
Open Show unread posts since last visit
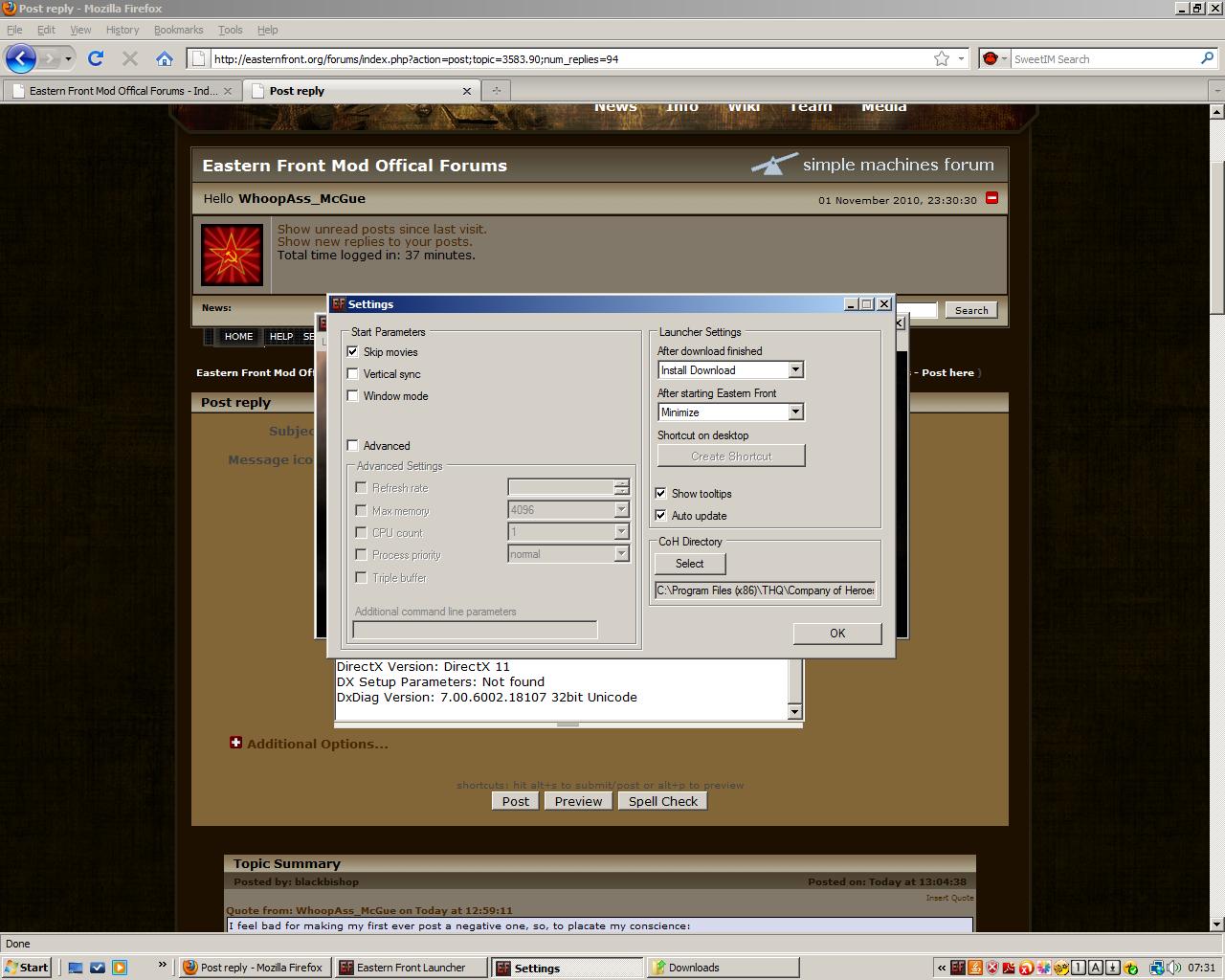pyautogui.click(x=382, y=229)
